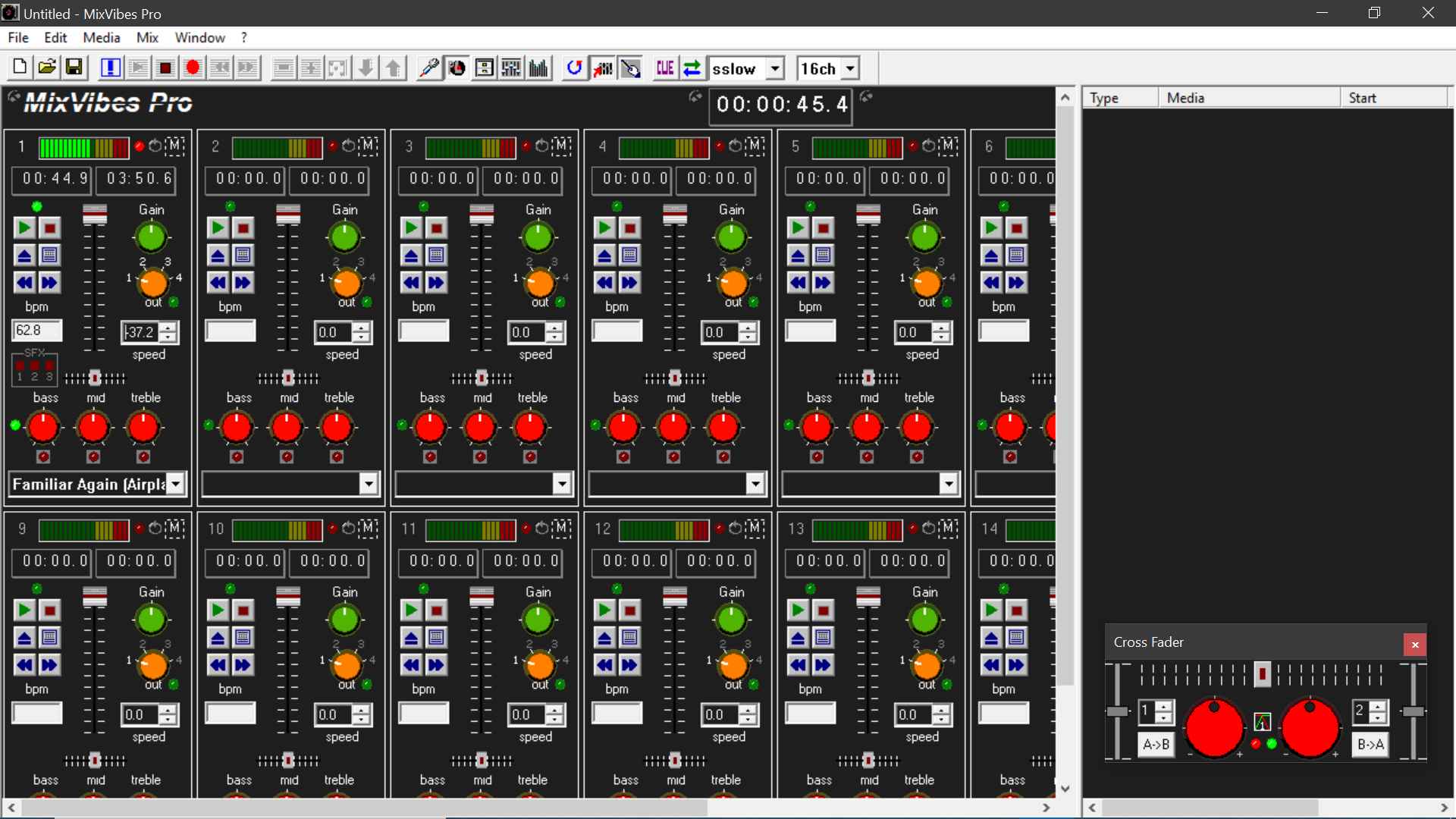Open the Mix menu
Screen dimensions: 1456x819
pos(147,38)
